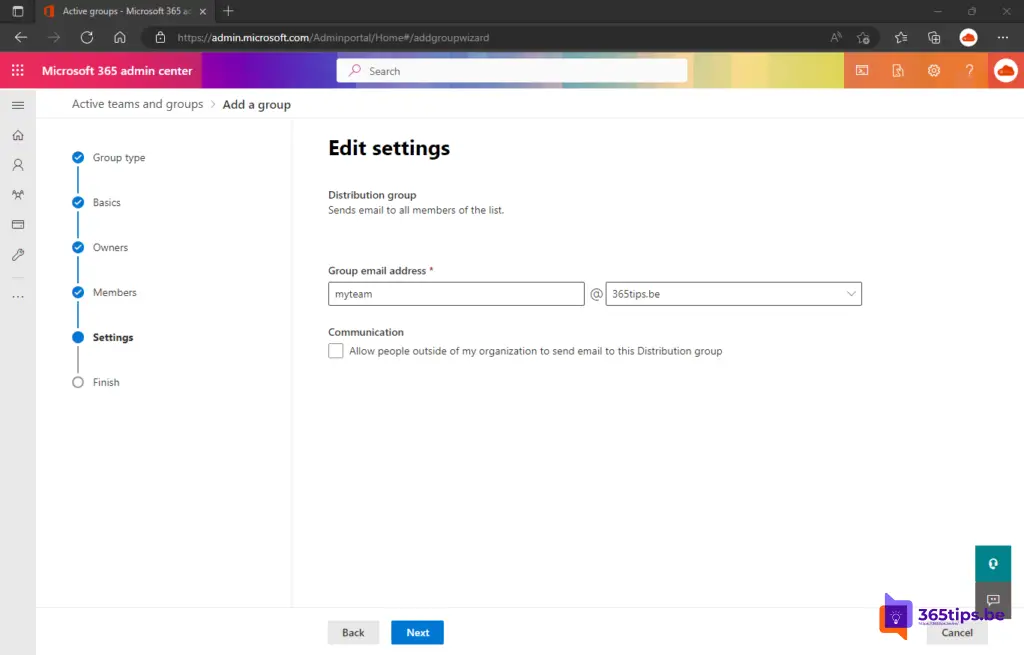1024x655 pixels.
Task: Open Billing card icon in sidebar
Action: (17, 225)
